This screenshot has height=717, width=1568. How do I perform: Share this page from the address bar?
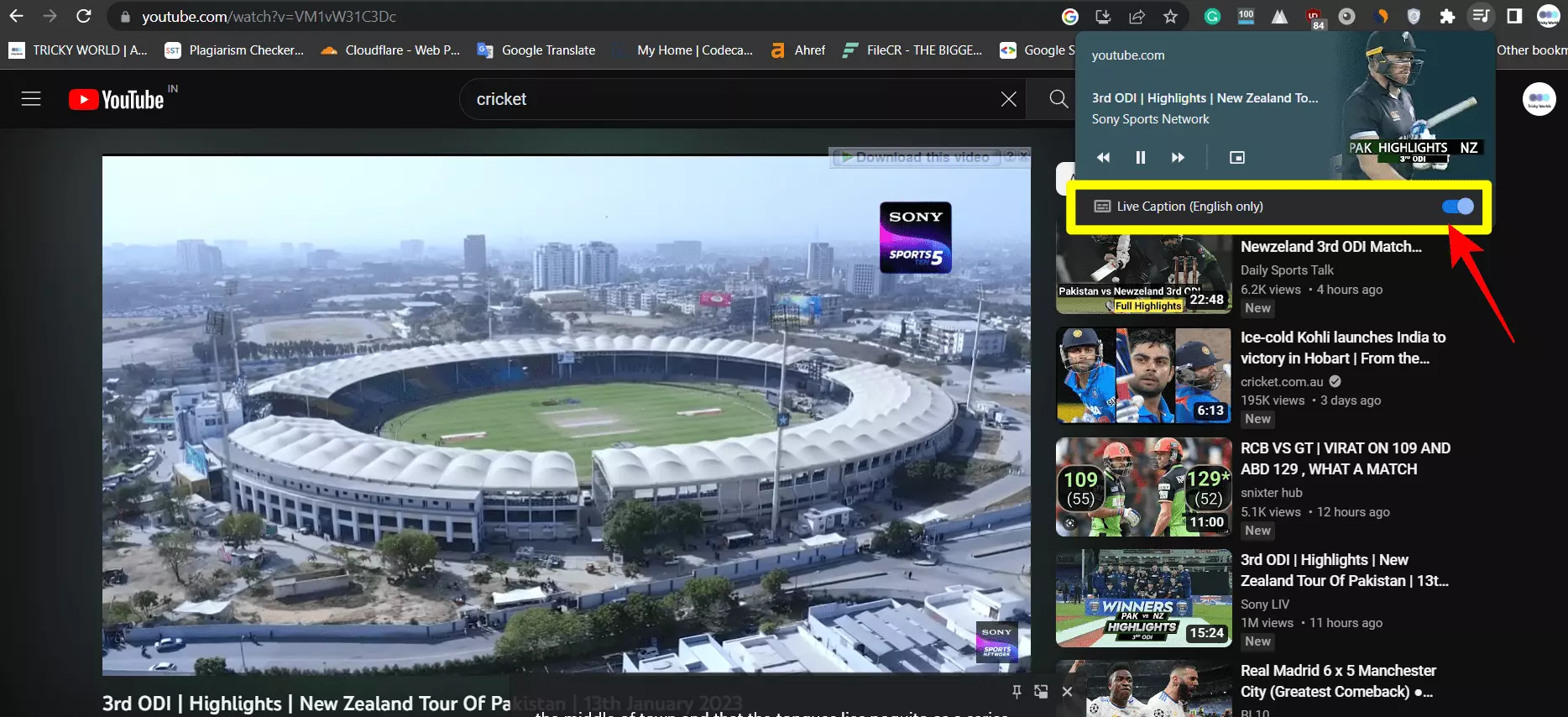1137,17
